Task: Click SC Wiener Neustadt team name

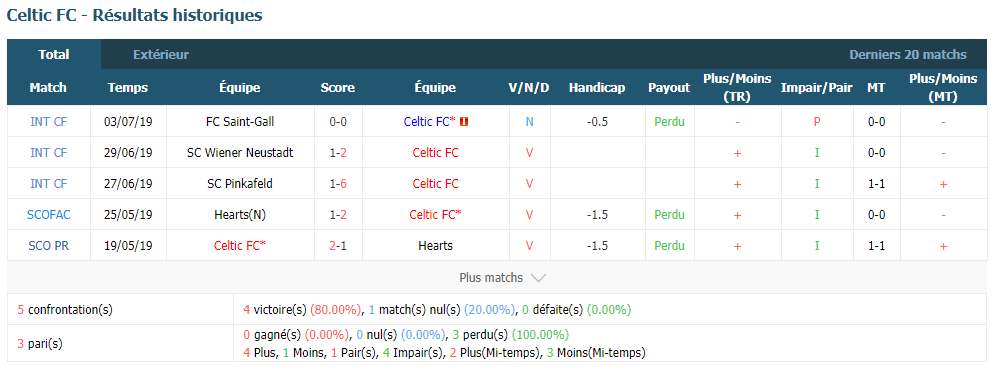Action: tap(241, 153)
